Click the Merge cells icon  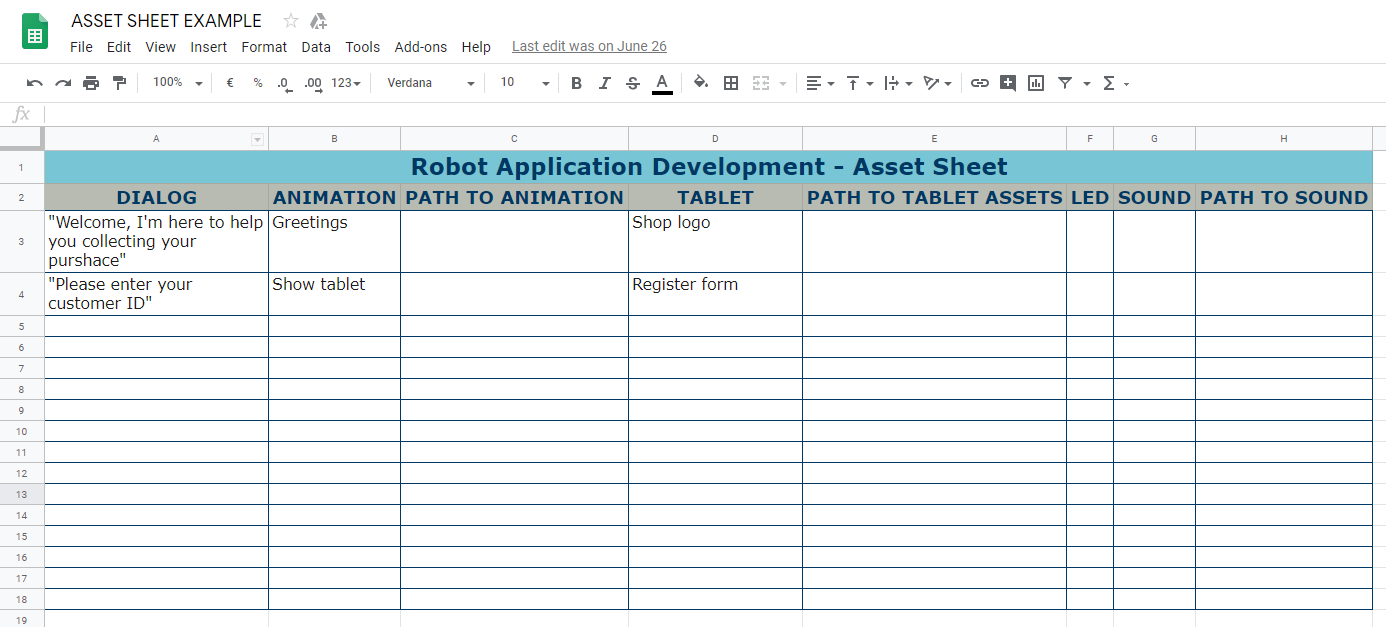[x=761, y=83]
